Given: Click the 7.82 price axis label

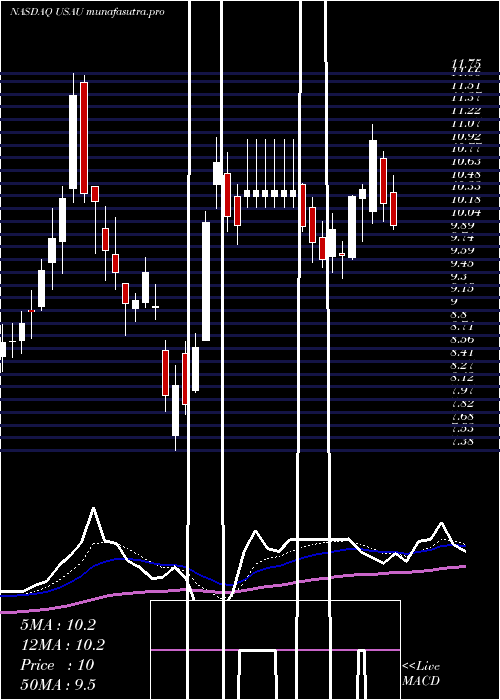Looking at the screenshot, I should [463, 403].
